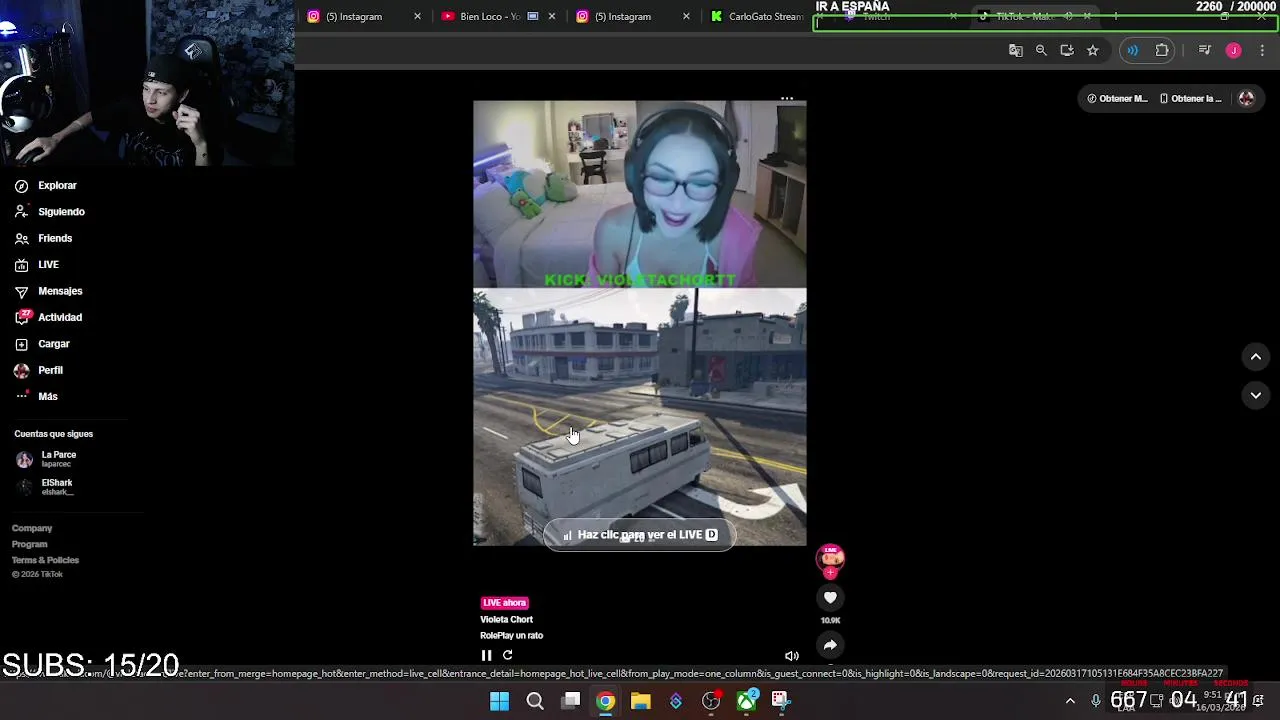Screen dimensions: 1280x720
Task: Click the Actividad icon with 27 badge
Action: [22, 317]
